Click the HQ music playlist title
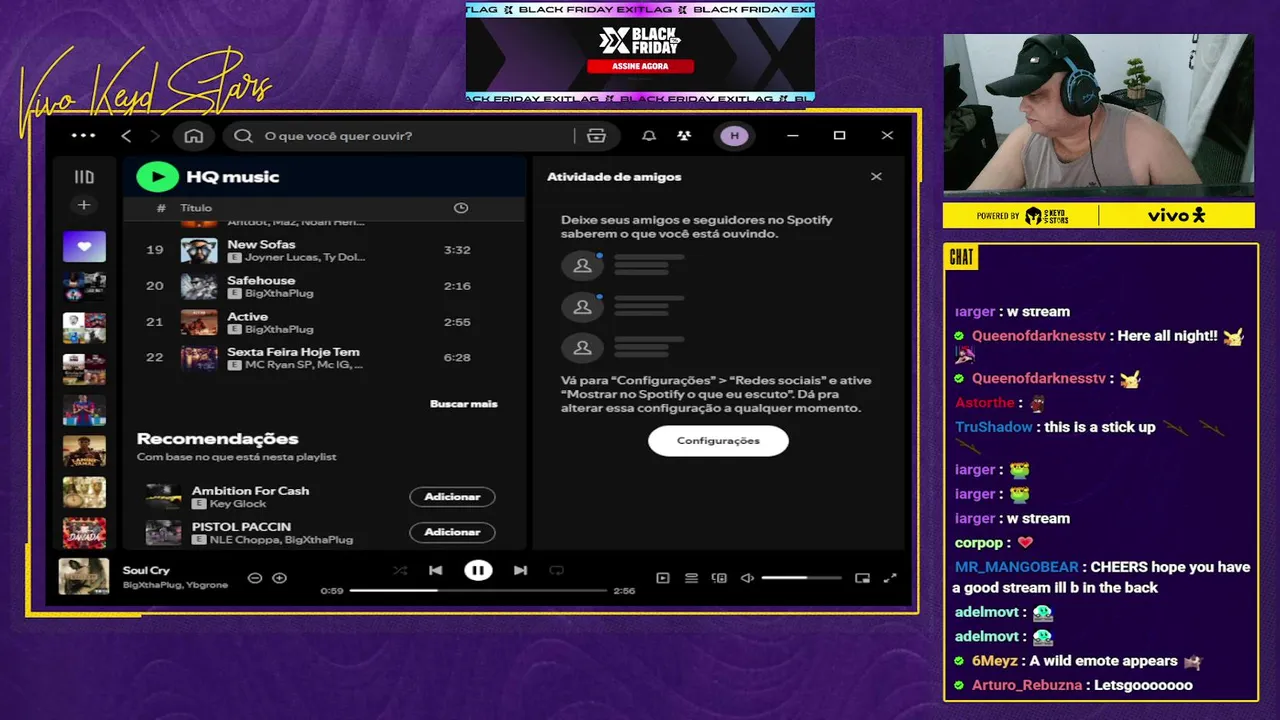The image size is (1280, 720). click(x=232, y=177)
